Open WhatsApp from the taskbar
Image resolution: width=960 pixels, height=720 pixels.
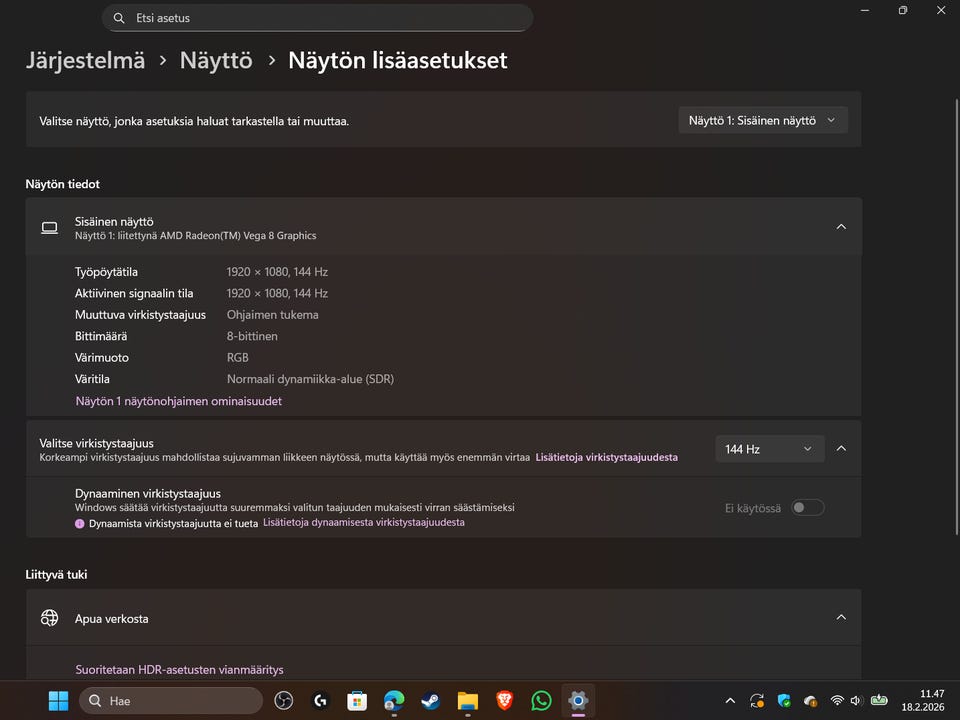click(x=541, y=700)
